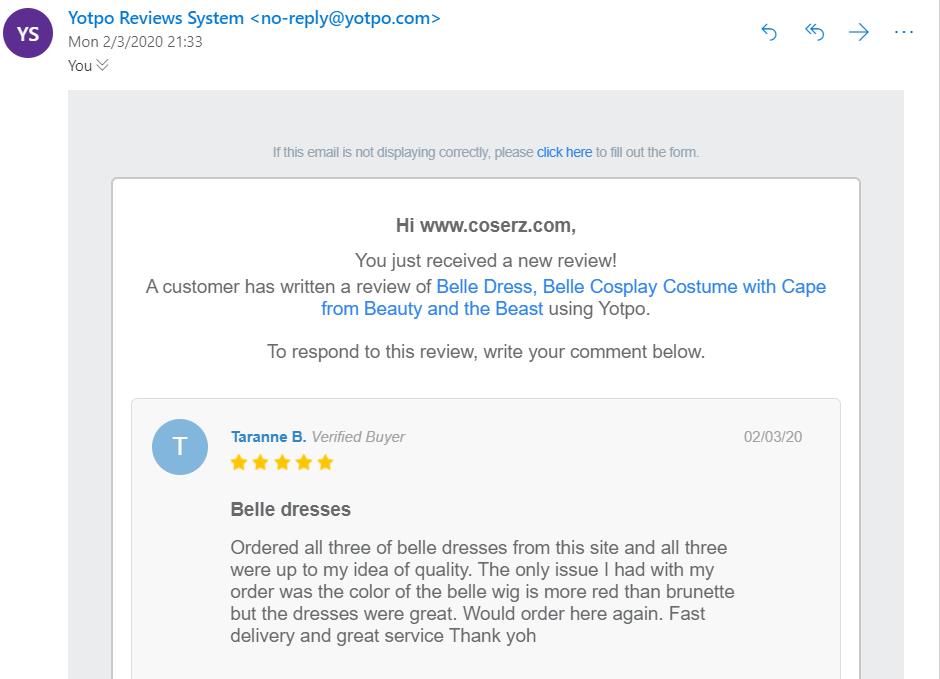Click the Verified Buyer label
940x679 pixels.
358,437
